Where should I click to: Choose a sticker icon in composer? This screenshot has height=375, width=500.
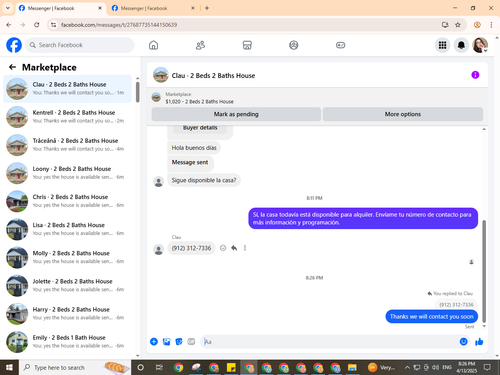(179, 342)
